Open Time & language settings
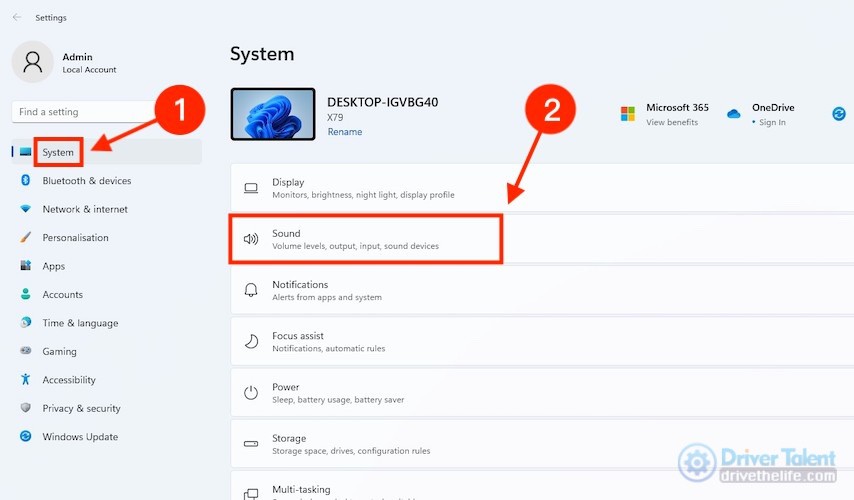Screen dimensions: 854x500 106,322
